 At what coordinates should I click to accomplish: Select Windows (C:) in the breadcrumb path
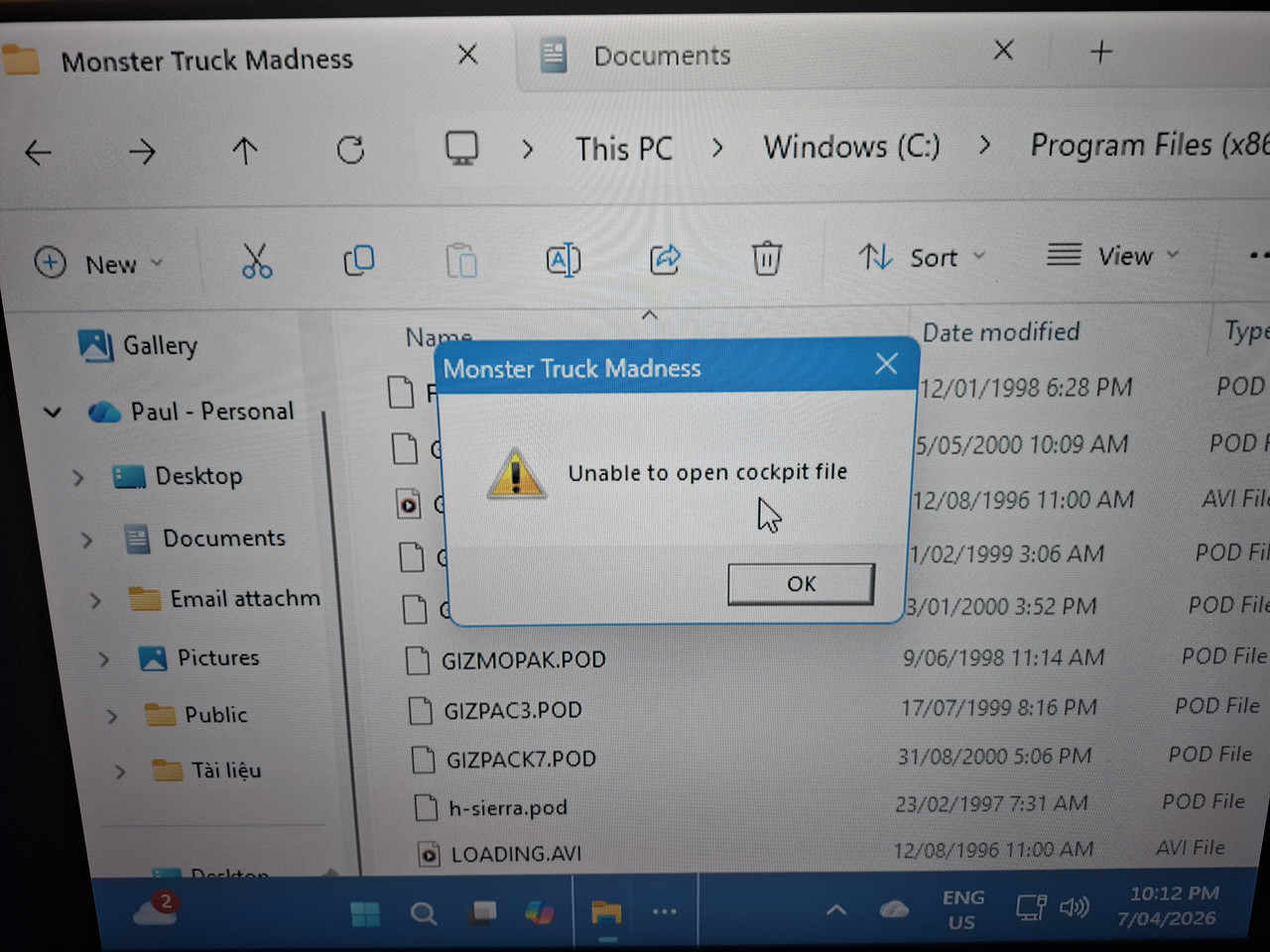pyautogui.click(x=851, y=147)
